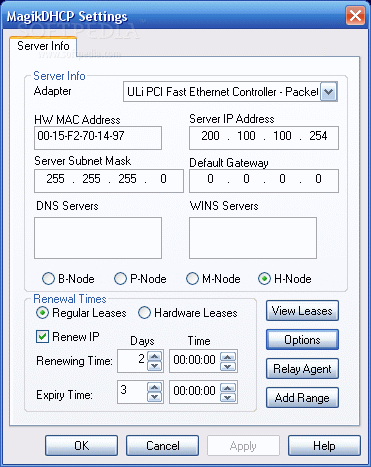Click the Options button
371x467 pixels.
click(x=302, y=340)
